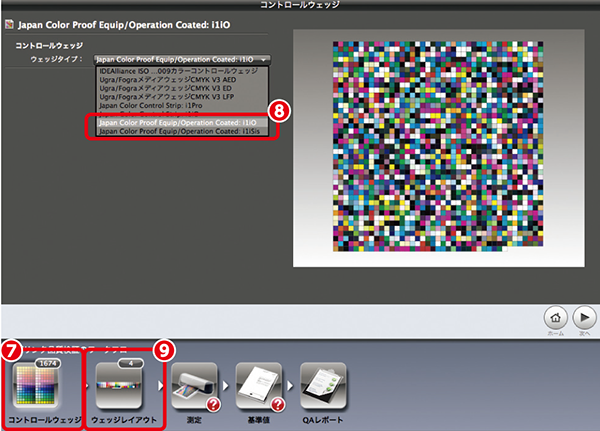The image size is (600, 431).
Task: Click the ウェッジレイアウト label text
Action: pos(124,420)
